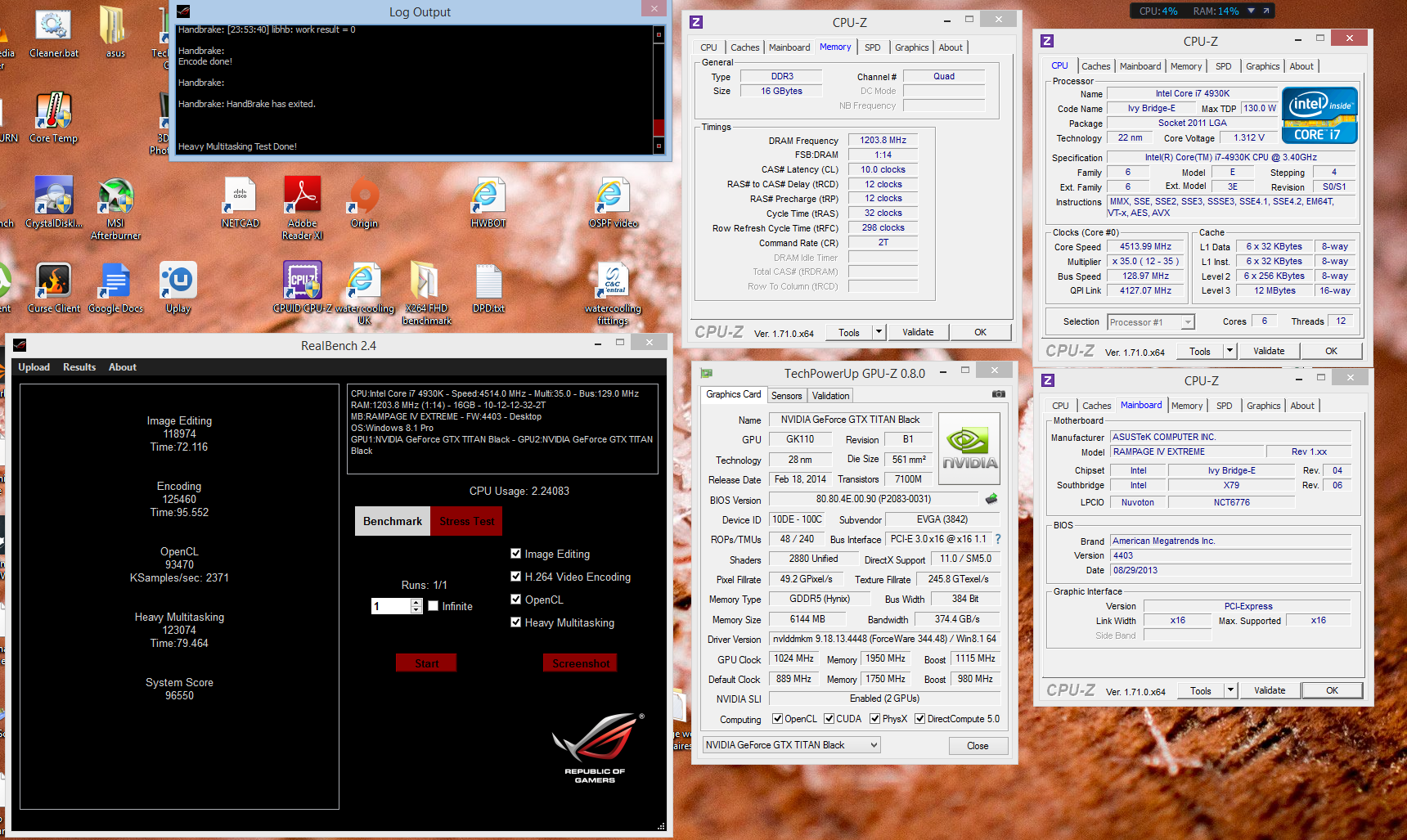Toggle the H.264 Video Encoding checkbox

pos(515,577)
